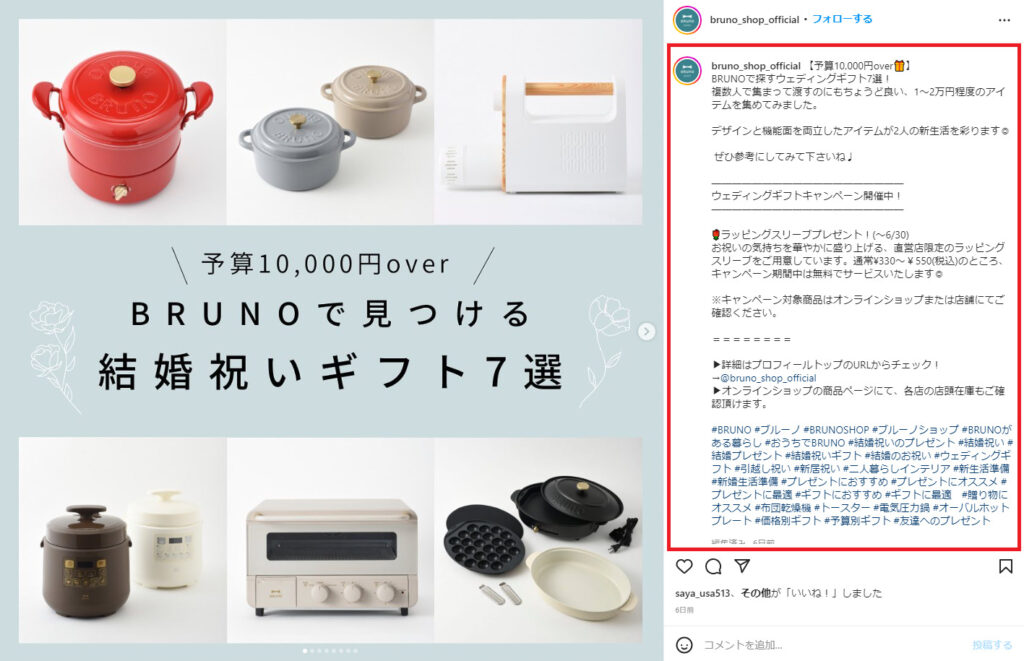
Task: View the その他 list of likers
Action: [756, 593]
